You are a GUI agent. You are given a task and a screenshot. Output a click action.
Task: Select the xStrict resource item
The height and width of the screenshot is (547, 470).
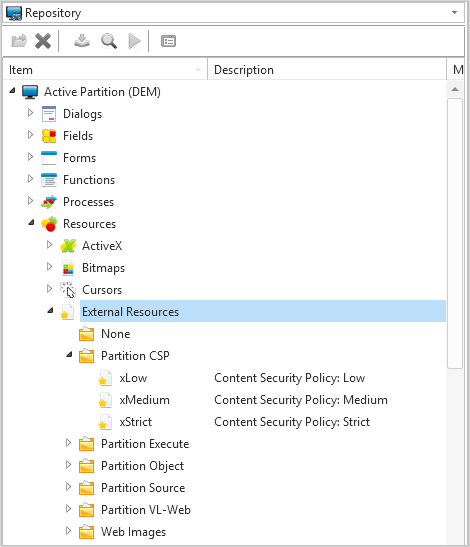coord(136,422)
